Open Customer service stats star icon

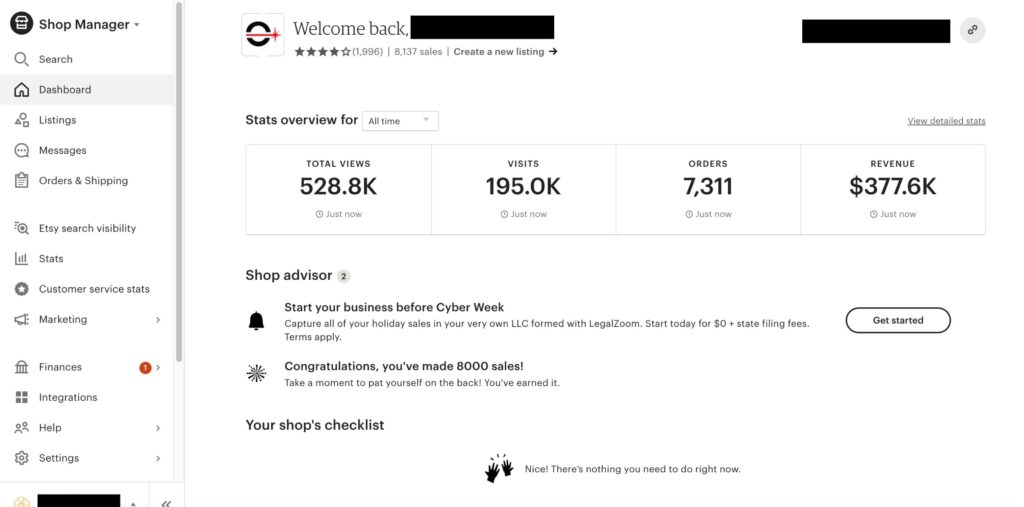pyautogui.click(x=22, y=289)
